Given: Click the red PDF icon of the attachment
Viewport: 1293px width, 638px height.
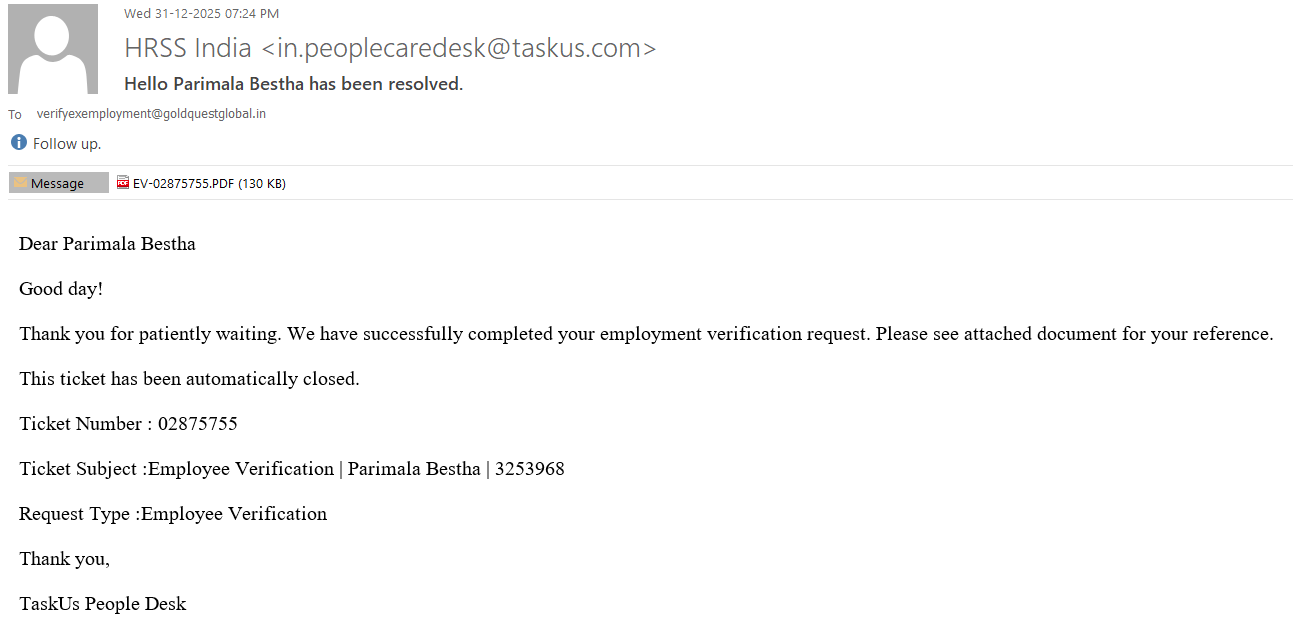Looking at the screenshot, I should [123, 183].
